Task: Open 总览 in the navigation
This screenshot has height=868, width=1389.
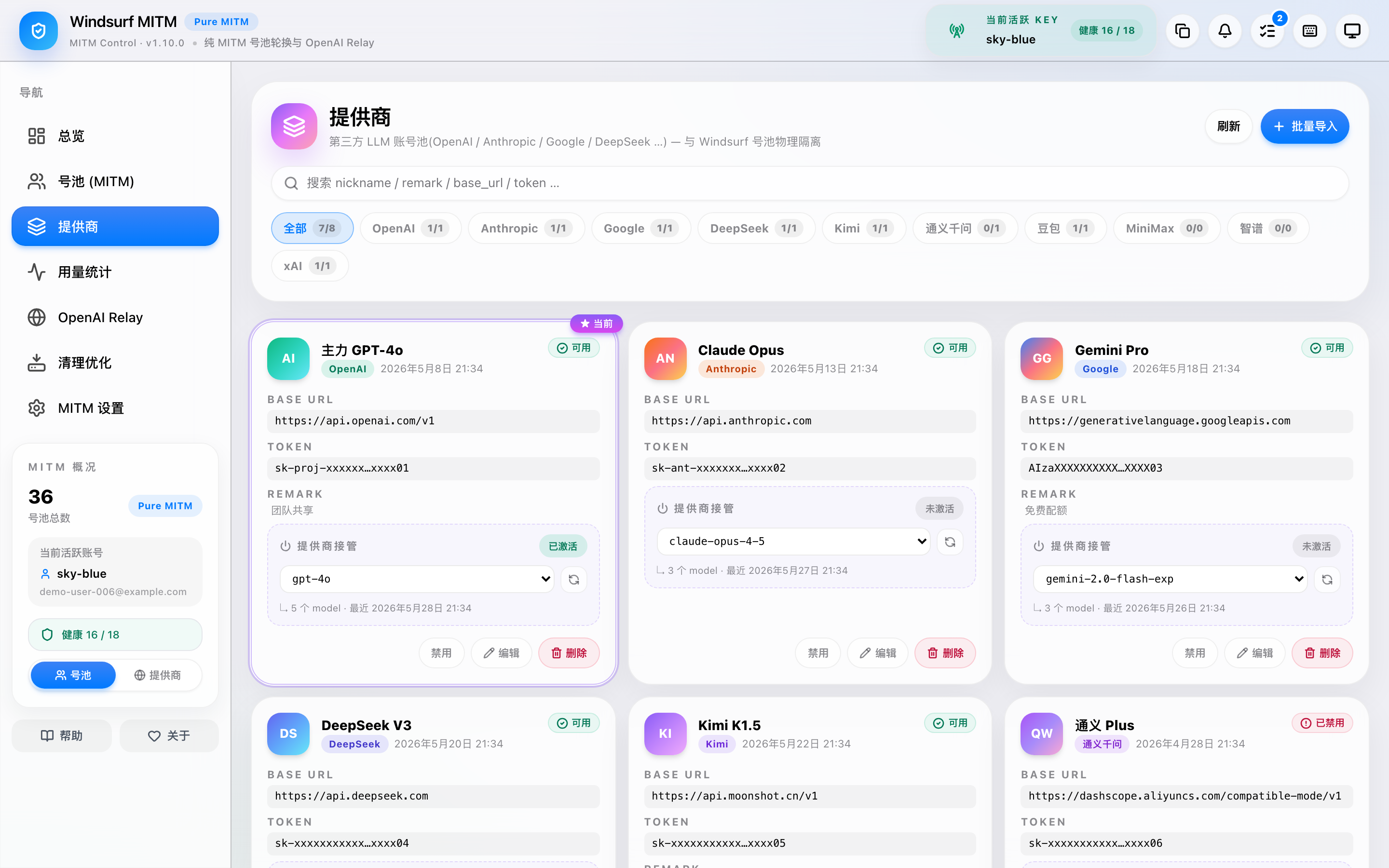Action: pyautogui.click(x=115, y=136)
